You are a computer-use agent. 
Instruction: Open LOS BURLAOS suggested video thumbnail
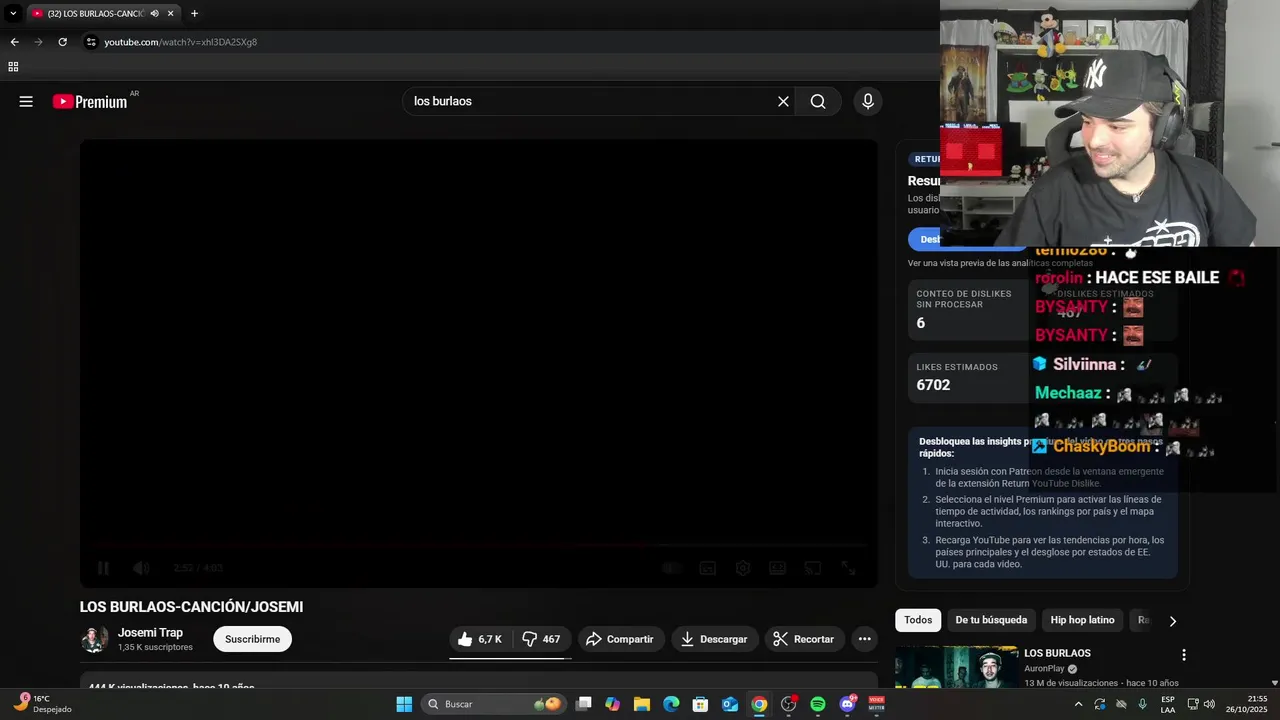957,667
